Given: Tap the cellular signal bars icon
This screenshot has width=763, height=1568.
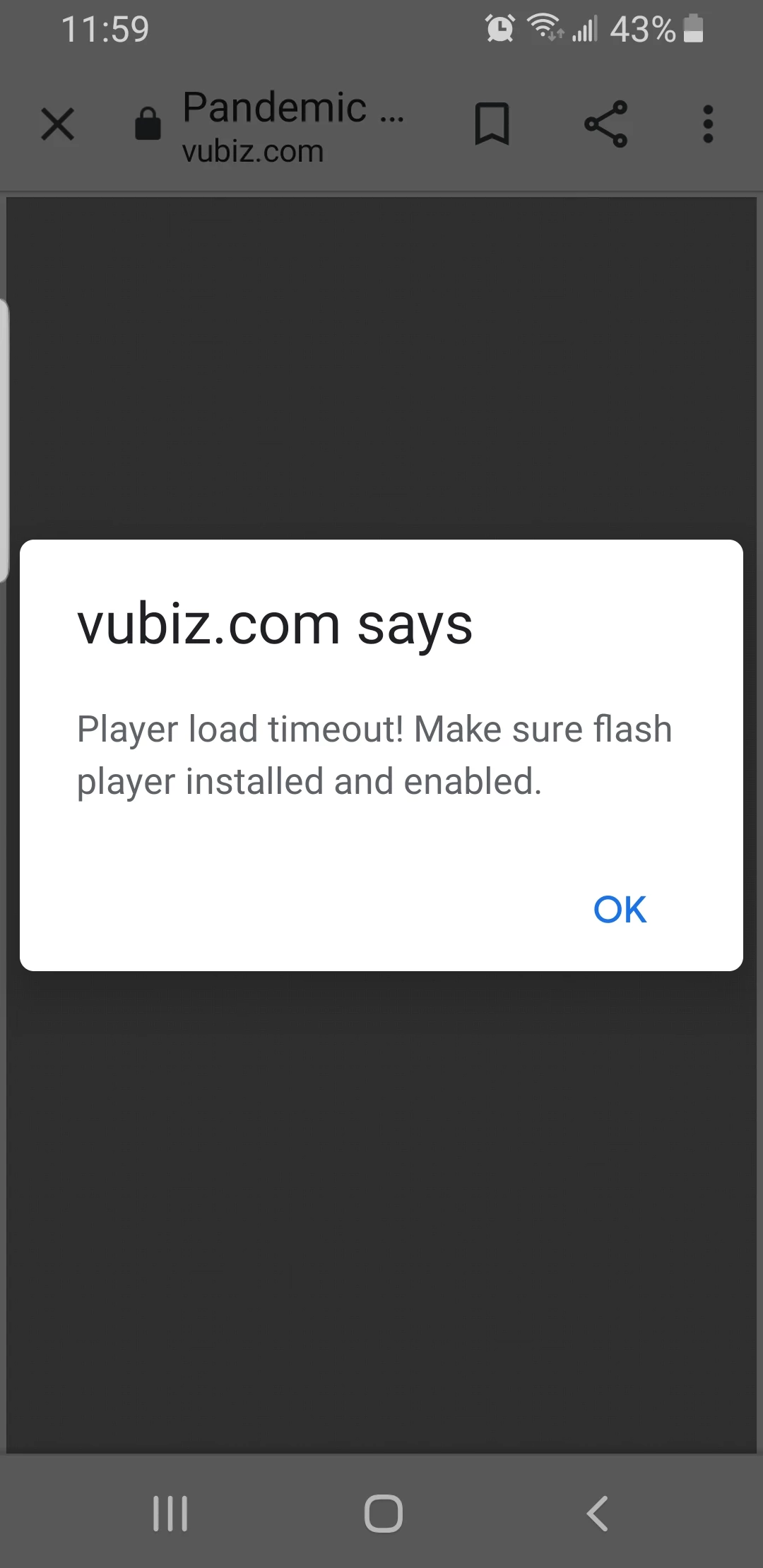Looking at the screenshot, I should click(x=585, y=29).
